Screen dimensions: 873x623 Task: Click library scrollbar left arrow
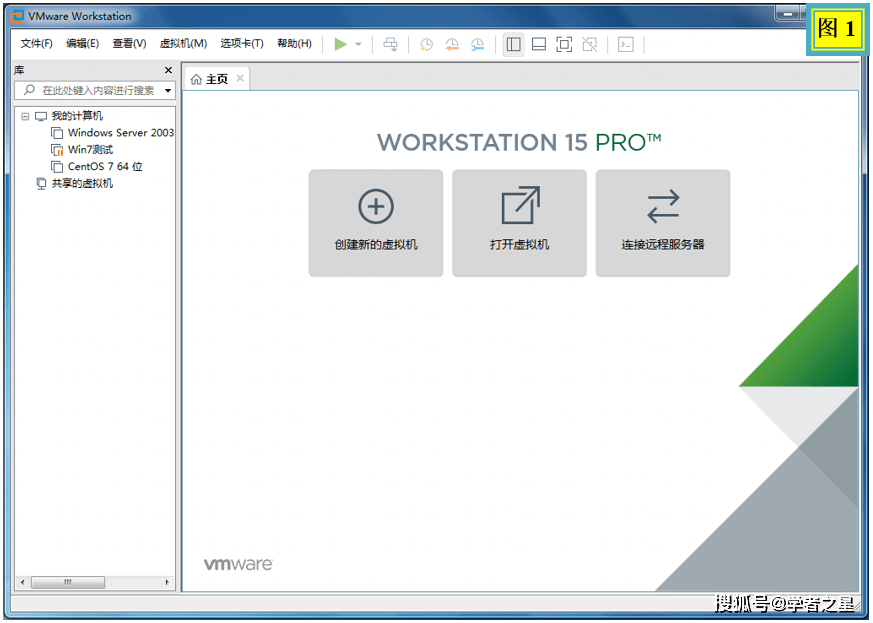click(22, 582)
